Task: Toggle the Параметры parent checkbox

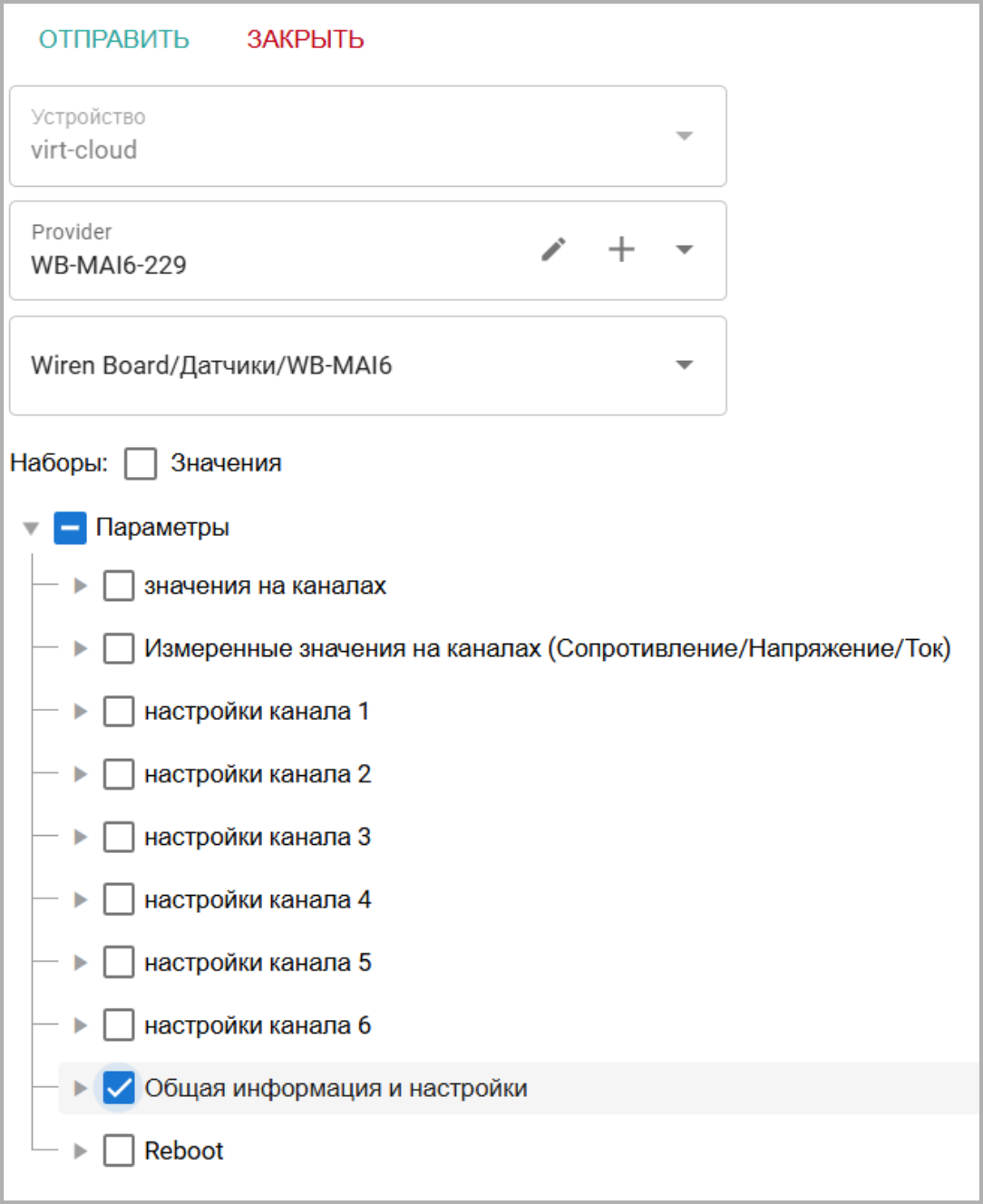Action: [70, 528]
